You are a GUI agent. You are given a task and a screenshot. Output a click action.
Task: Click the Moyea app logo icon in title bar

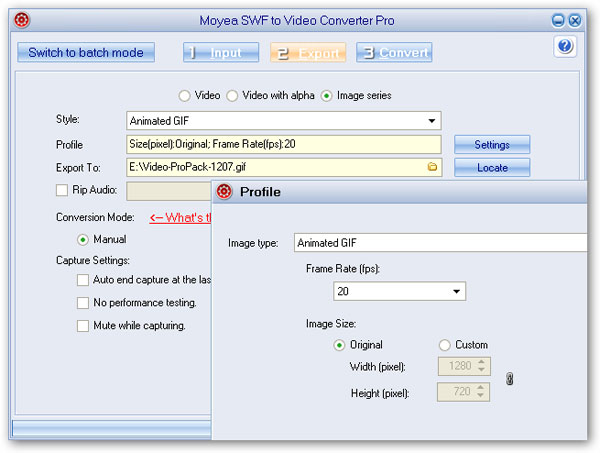[x=22, y=20]
